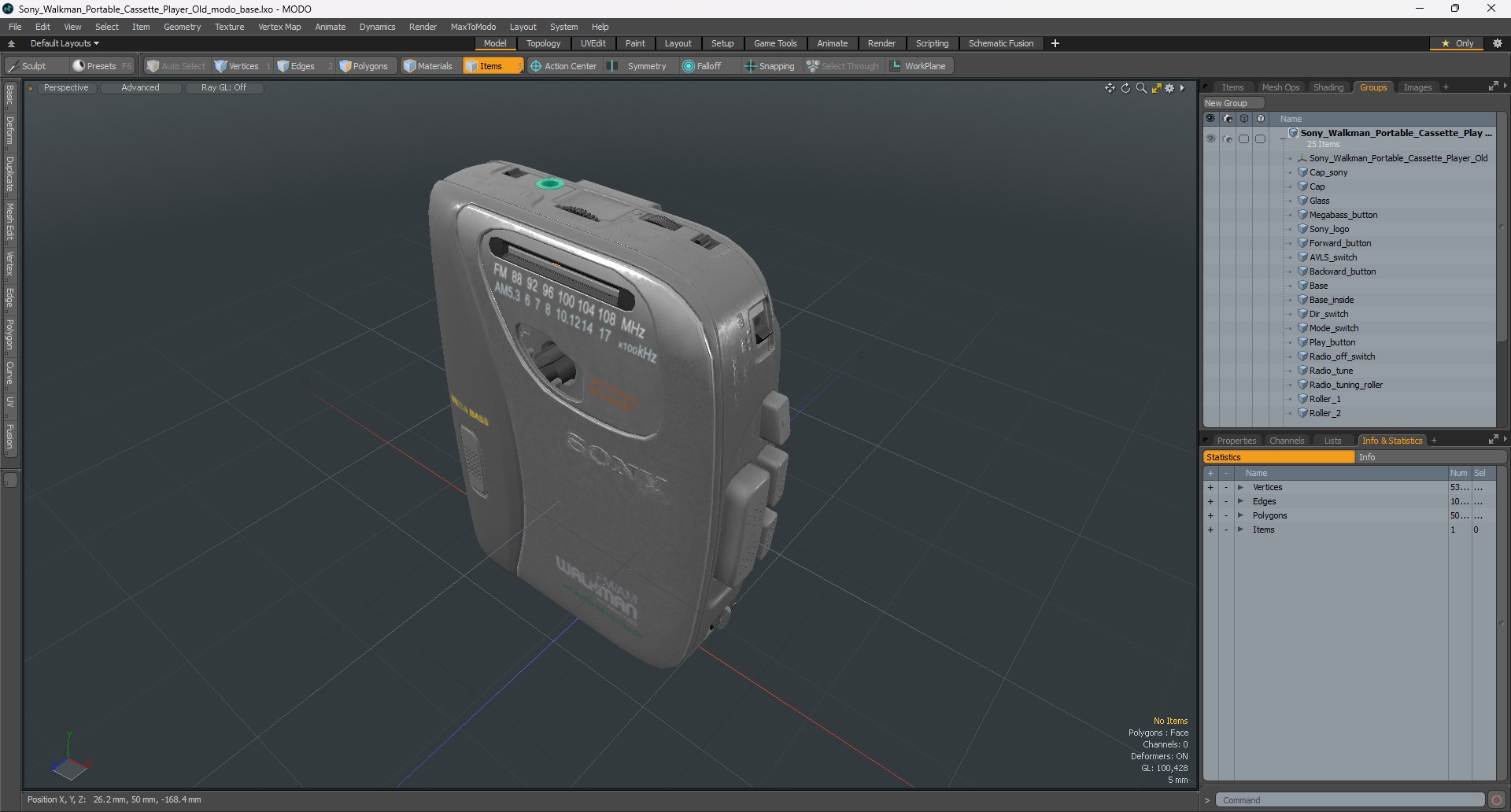1511x812 pixels.
Task: Open the Perspective view type dropdown
Action: pos(66,88)
